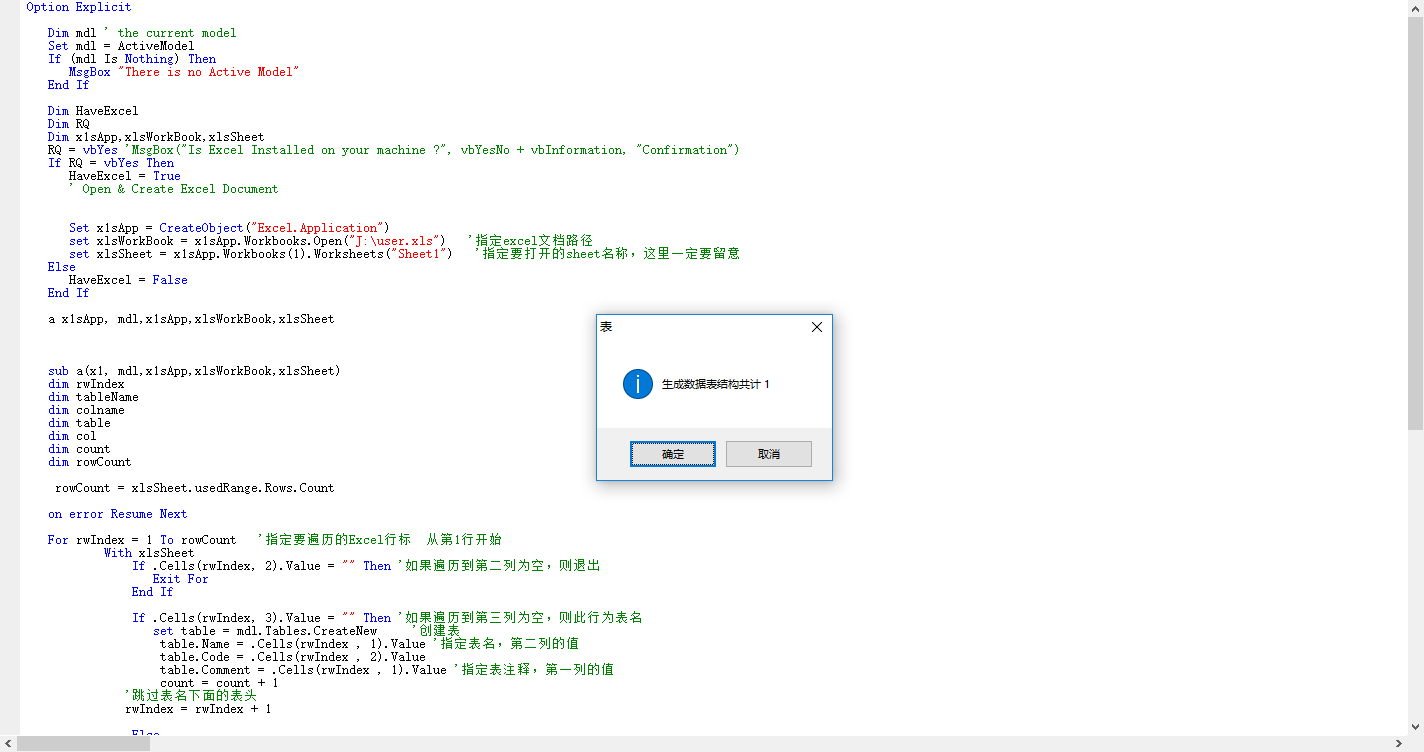Screen dimensions: 1424x752
Task: Click the editor's vertical scrollbar thumb
Action: [1415, 223]
